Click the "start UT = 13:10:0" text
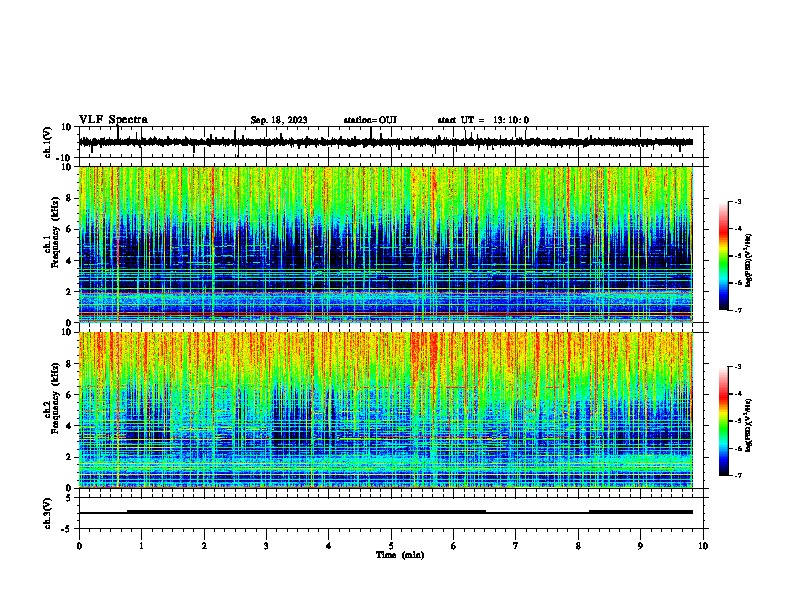The image size is (792, 612). click(483, 120)
